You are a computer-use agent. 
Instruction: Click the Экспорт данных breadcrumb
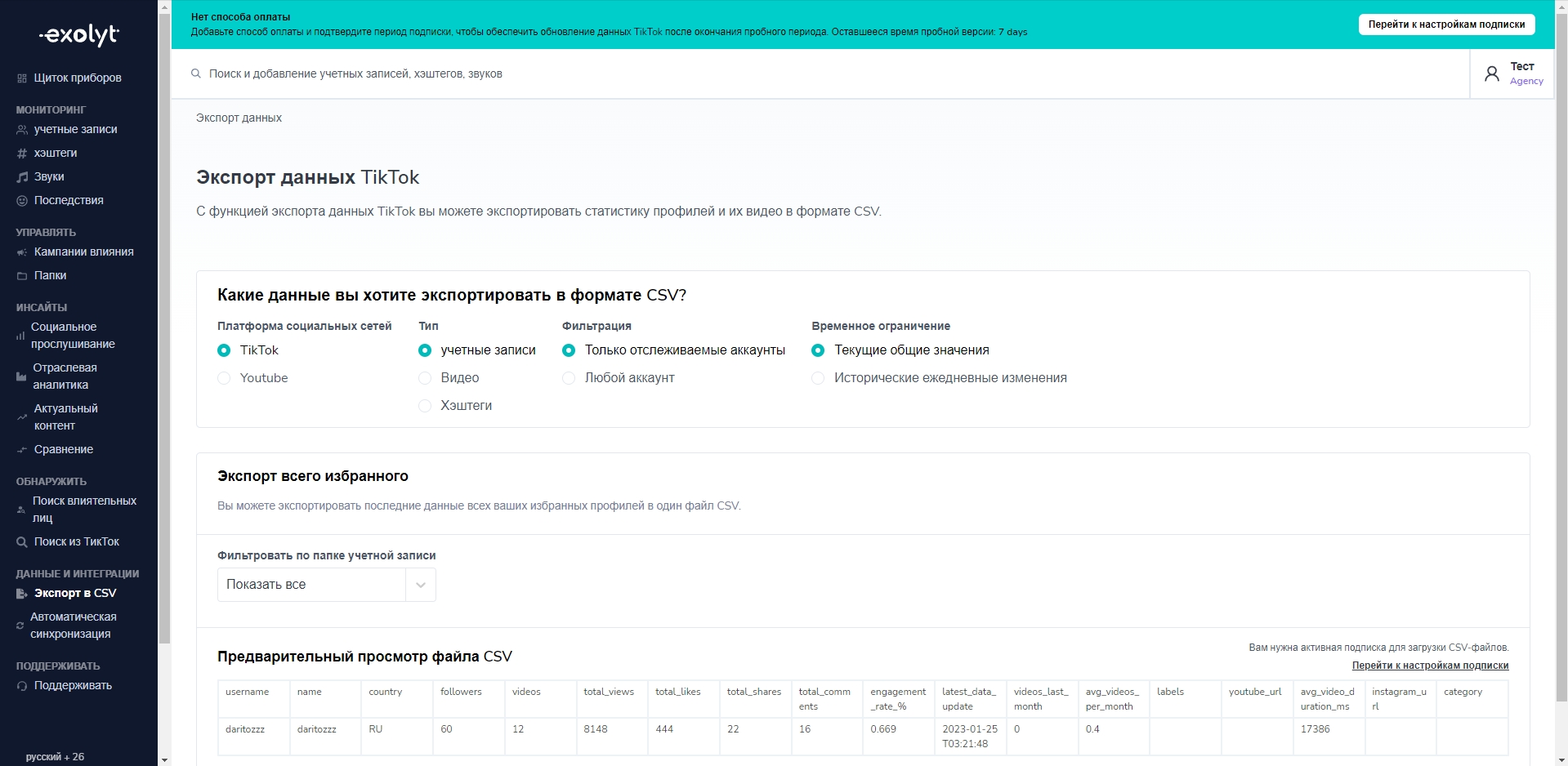coord(239,118)
